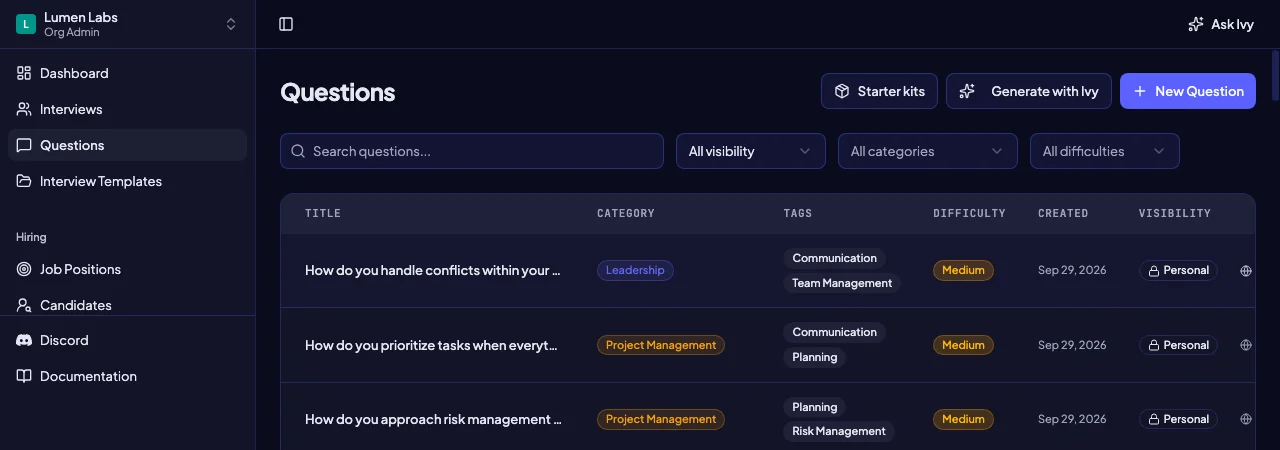This screenshot has width=1280, height=450.
Task: Open Interview Templates page
Action: (127, 181)
